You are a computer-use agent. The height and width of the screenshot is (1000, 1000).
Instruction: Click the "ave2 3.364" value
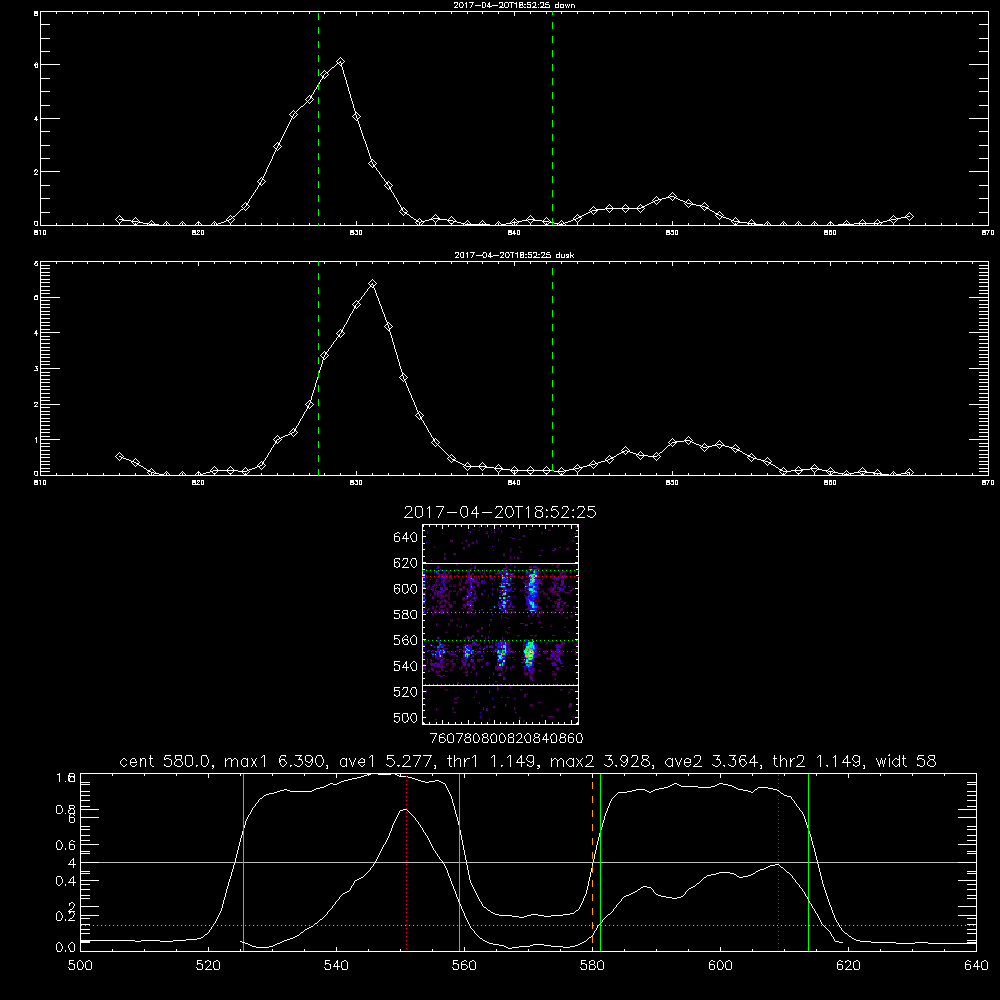pyautogui.click(x=713, y=761)
